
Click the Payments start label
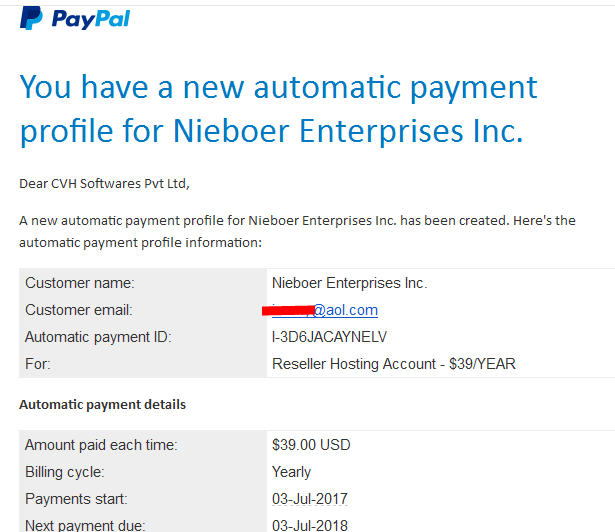(76, 499)
